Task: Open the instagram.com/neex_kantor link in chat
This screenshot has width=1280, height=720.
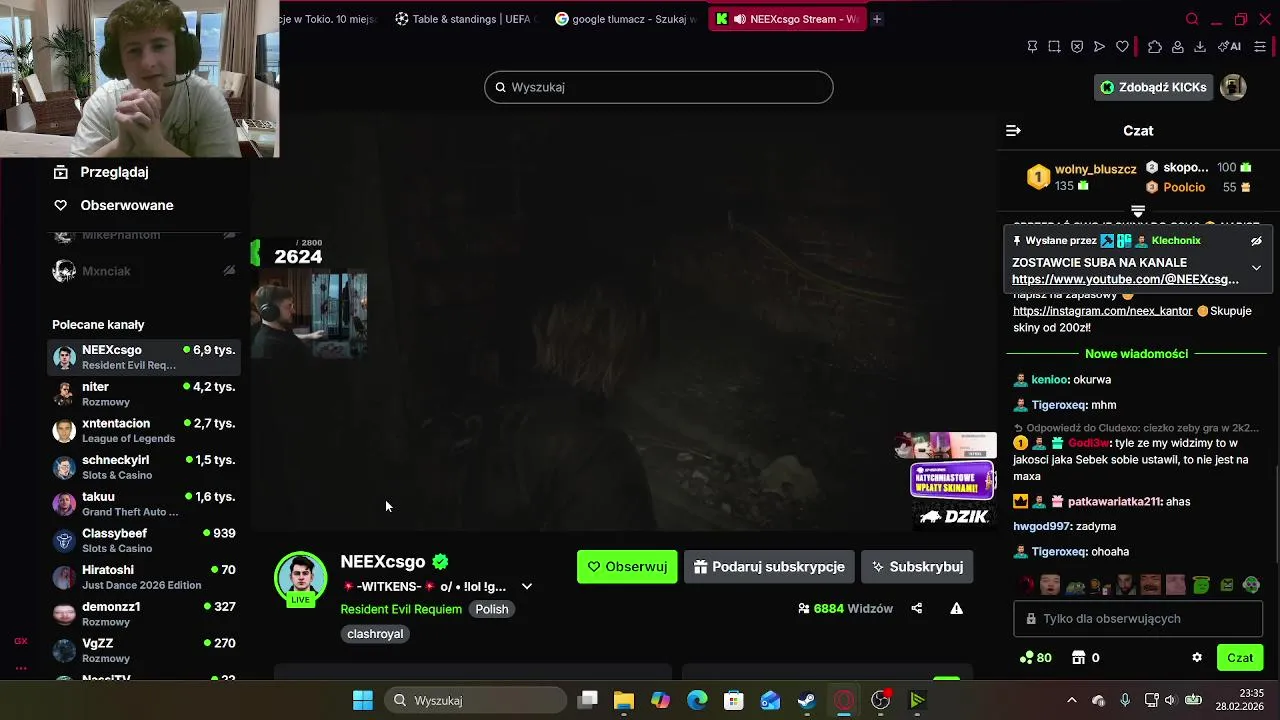Action: click(x=1103, y=311)
